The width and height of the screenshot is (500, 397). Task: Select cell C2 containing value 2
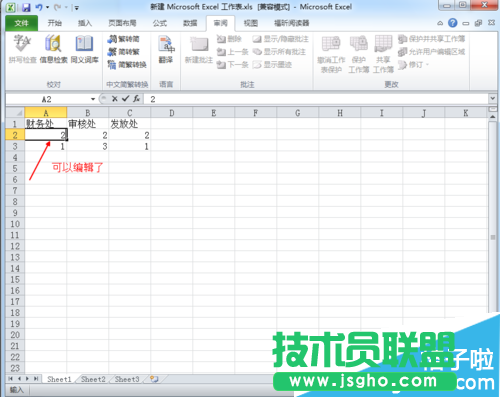130,135
